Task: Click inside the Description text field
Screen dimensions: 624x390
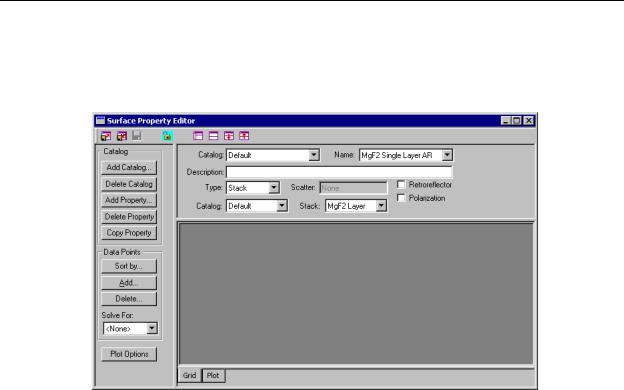Action: pyautogui.click(x=339, y=172)
